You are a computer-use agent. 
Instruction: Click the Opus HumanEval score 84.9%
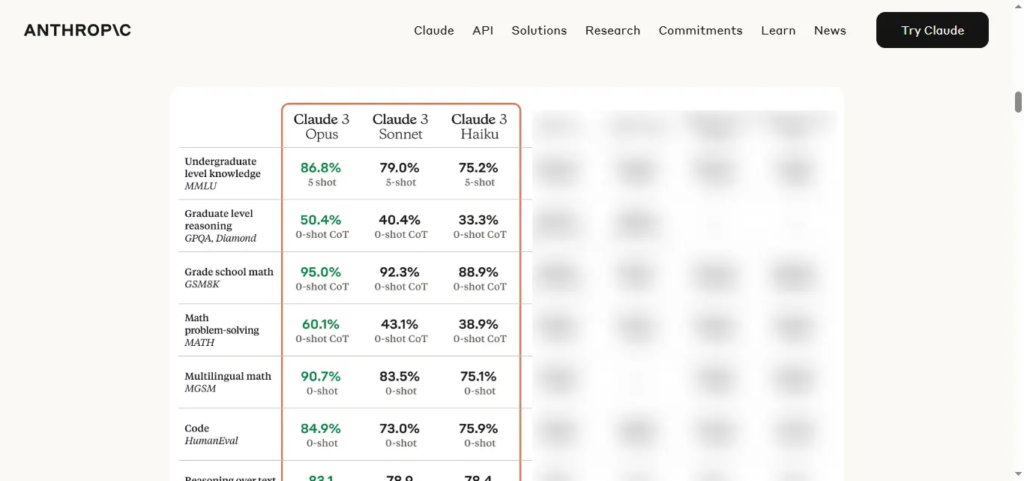tap(321, 429)
